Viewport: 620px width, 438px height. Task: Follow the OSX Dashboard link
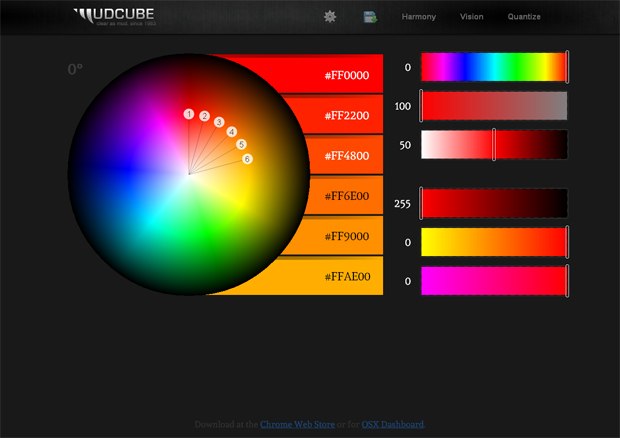(x=392, y=424)
